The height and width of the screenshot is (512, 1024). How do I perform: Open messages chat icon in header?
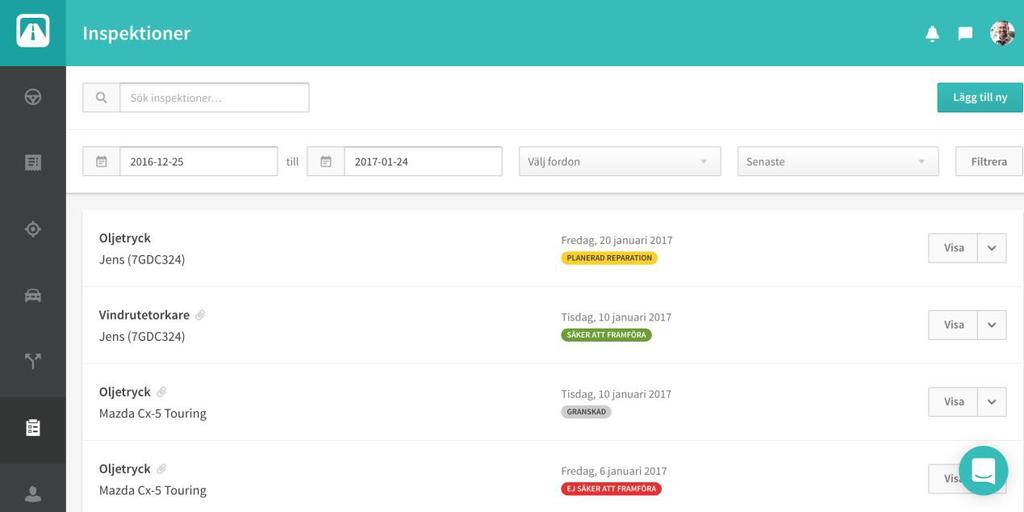point(965,33)
